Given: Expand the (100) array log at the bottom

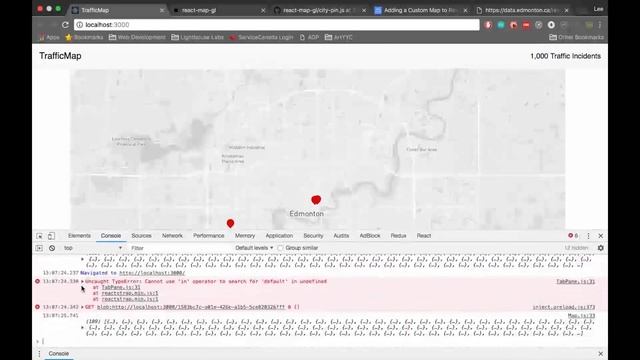Looking at the screenshot, I should (x=82, y=327).
